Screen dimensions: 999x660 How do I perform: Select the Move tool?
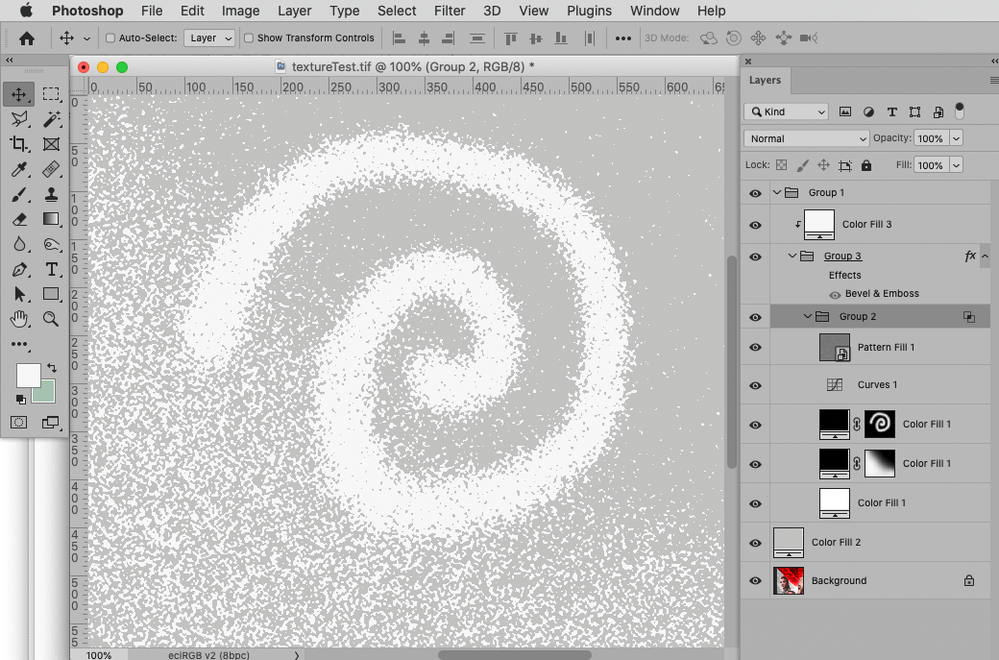click(x=18, y=94)
